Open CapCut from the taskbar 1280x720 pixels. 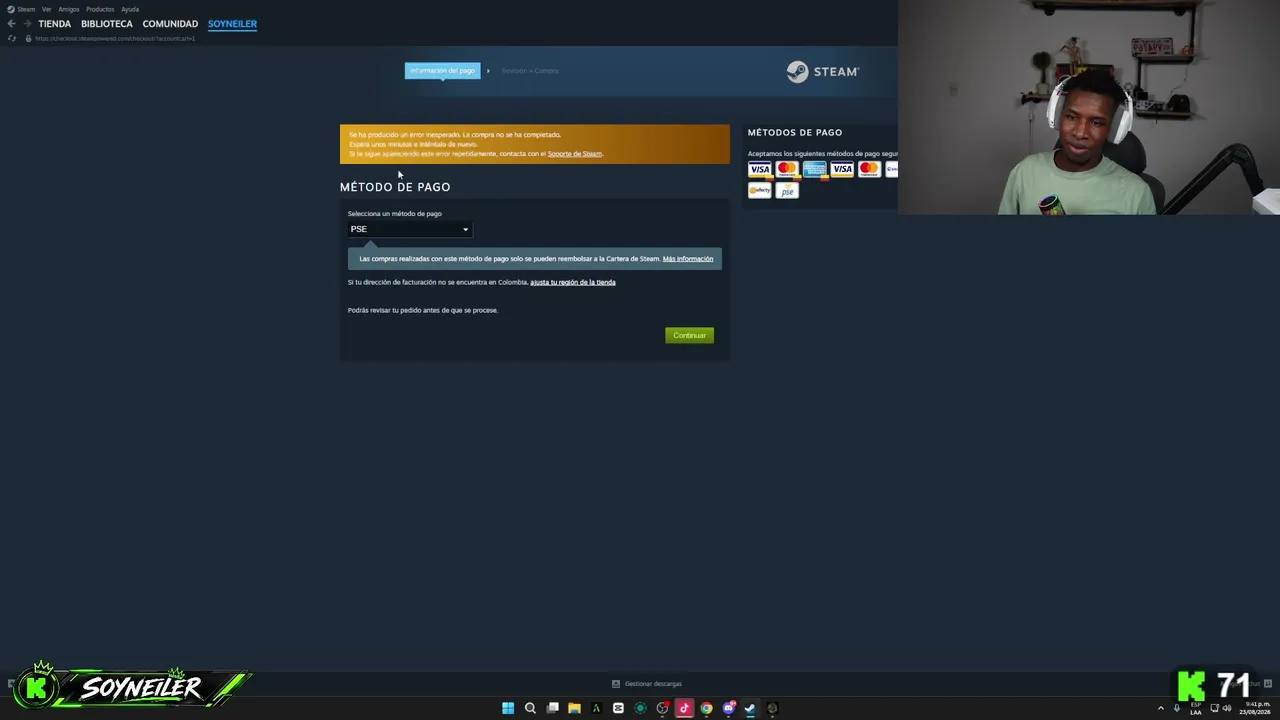618,708
